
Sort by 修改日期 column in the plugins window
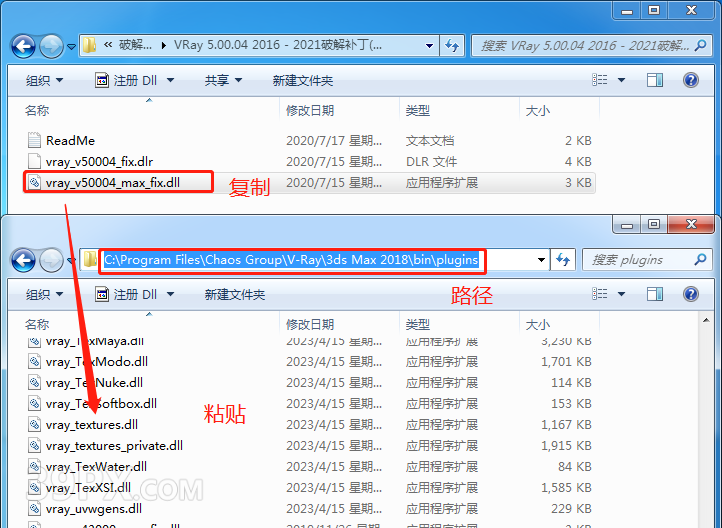coord(310,325)
